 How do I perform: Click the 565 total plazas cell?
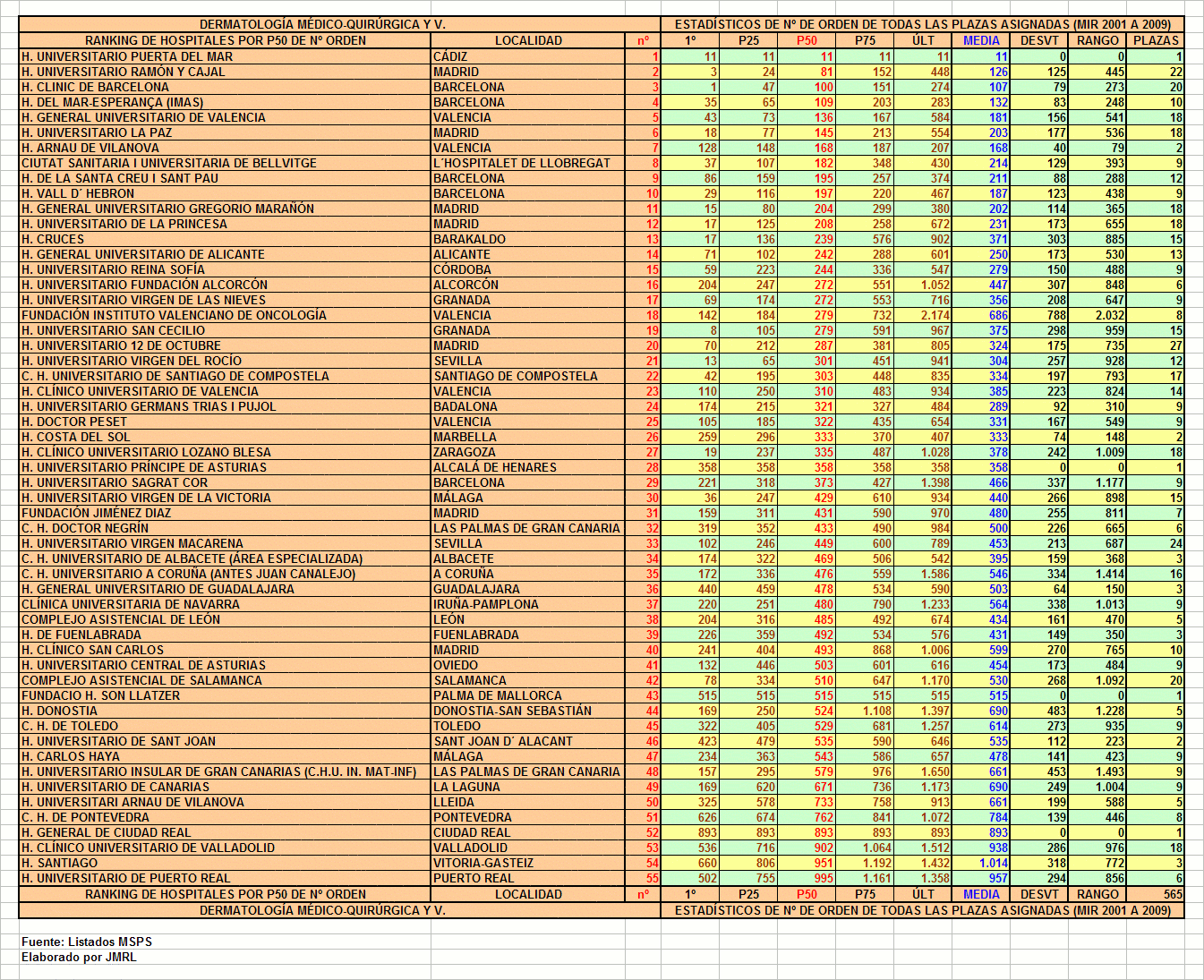coord(1156,894)
